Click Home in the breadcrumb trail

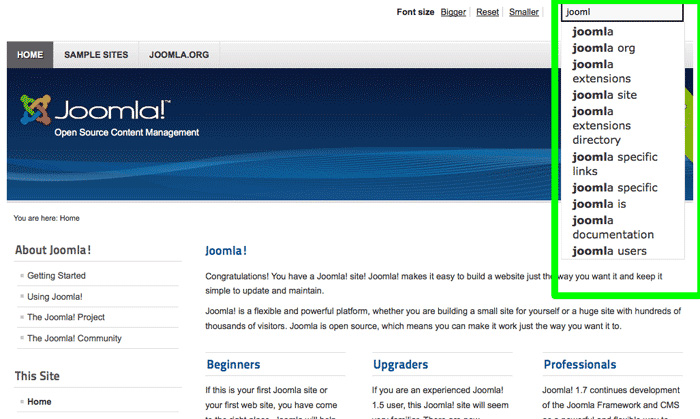(x=70, y=218)
